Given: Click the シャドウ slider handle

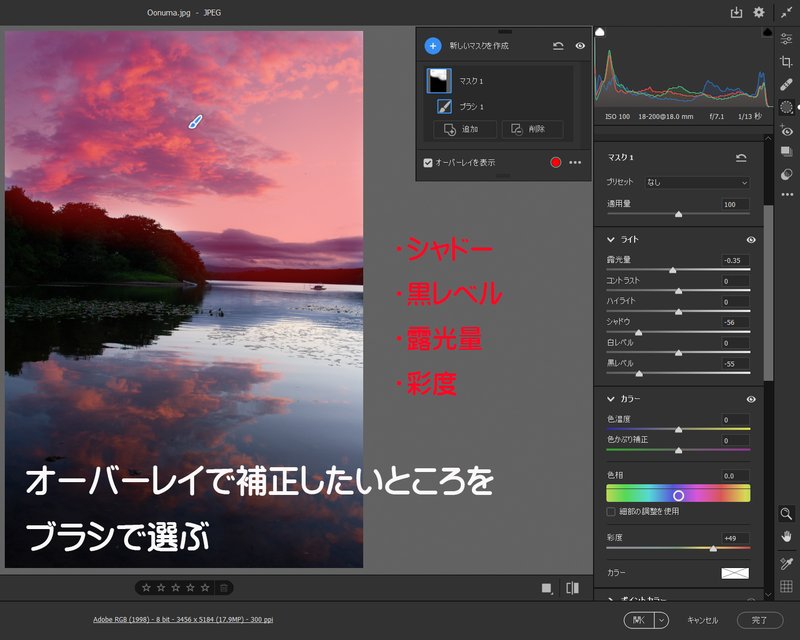Looking at the screenshot, I should [638, 332].
